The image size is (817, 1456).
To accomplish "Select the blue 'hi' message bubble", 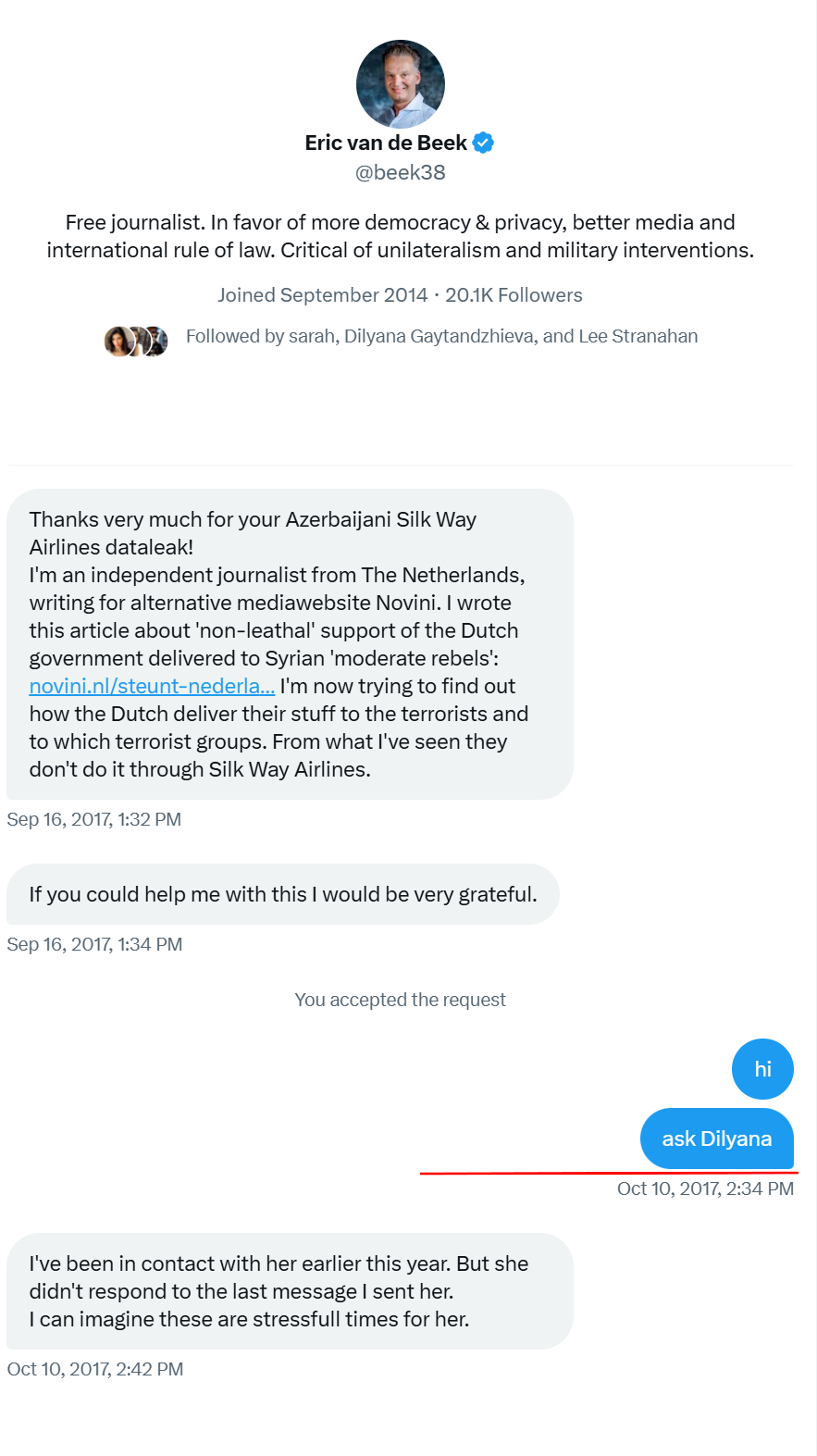I will tap(762, 1069).
